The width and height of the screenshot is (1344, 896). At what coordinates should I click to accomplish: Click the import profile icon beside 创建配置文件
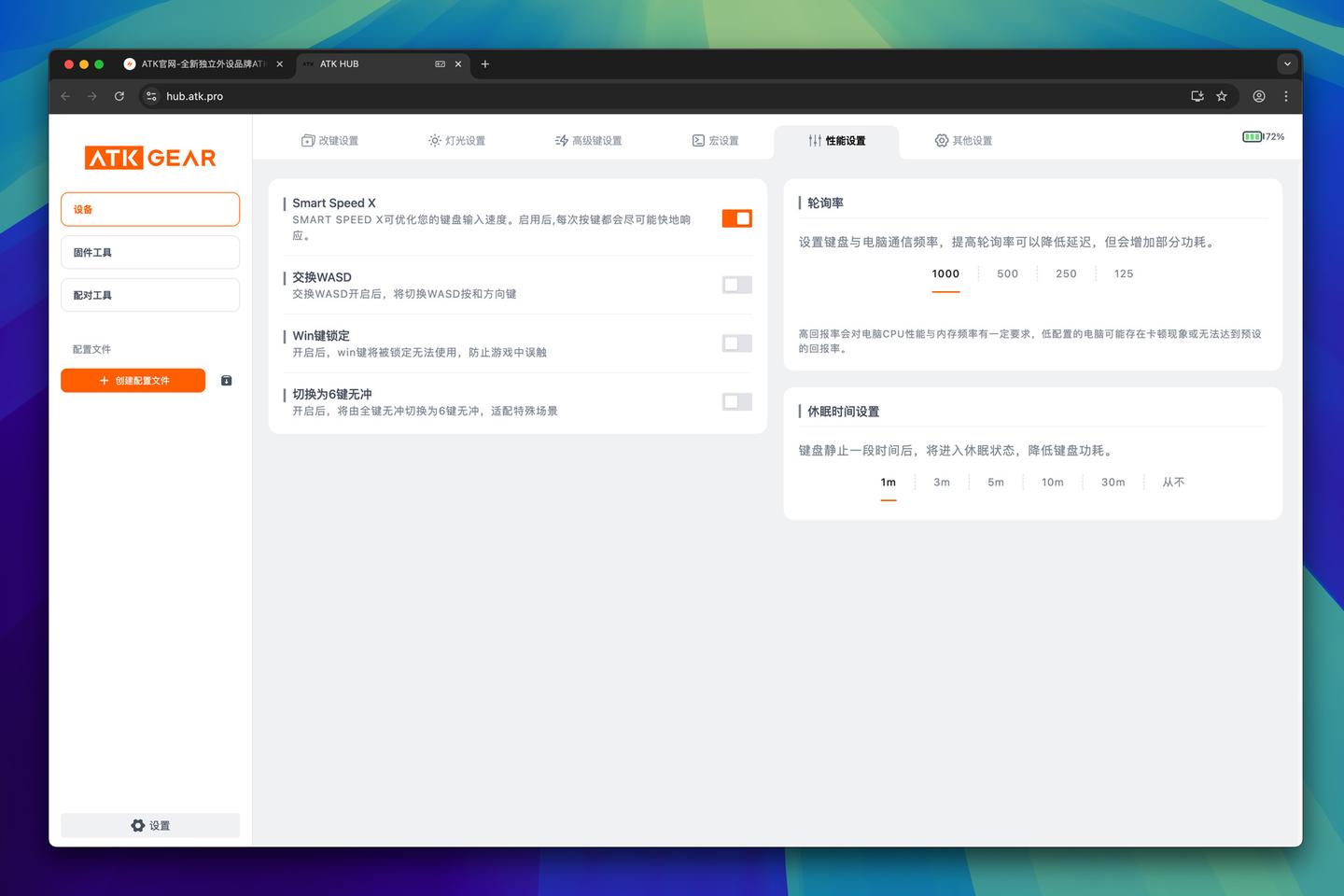(x=226, y=380)
